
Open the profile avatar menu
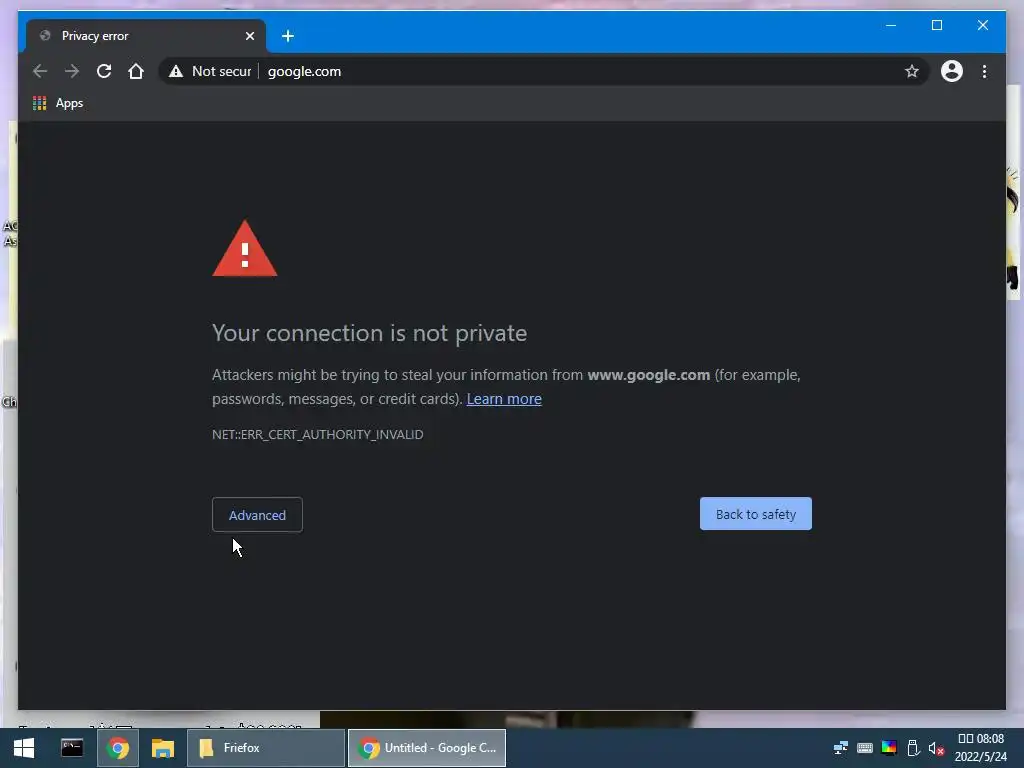952,71
